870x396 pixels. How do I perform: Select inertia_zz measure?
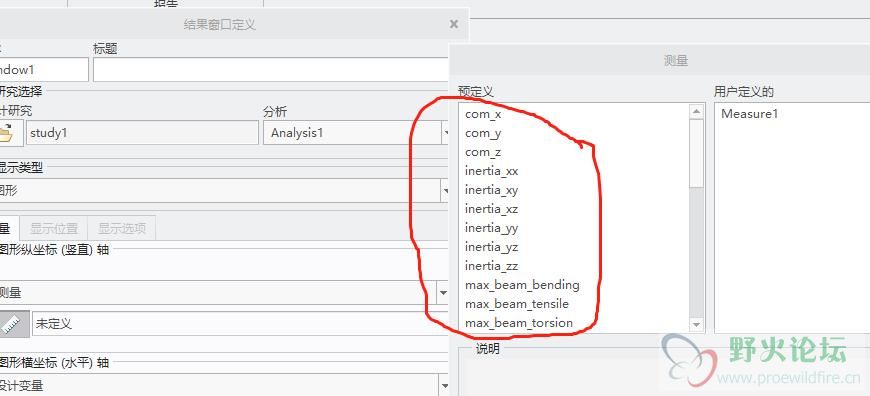(492, 266)
